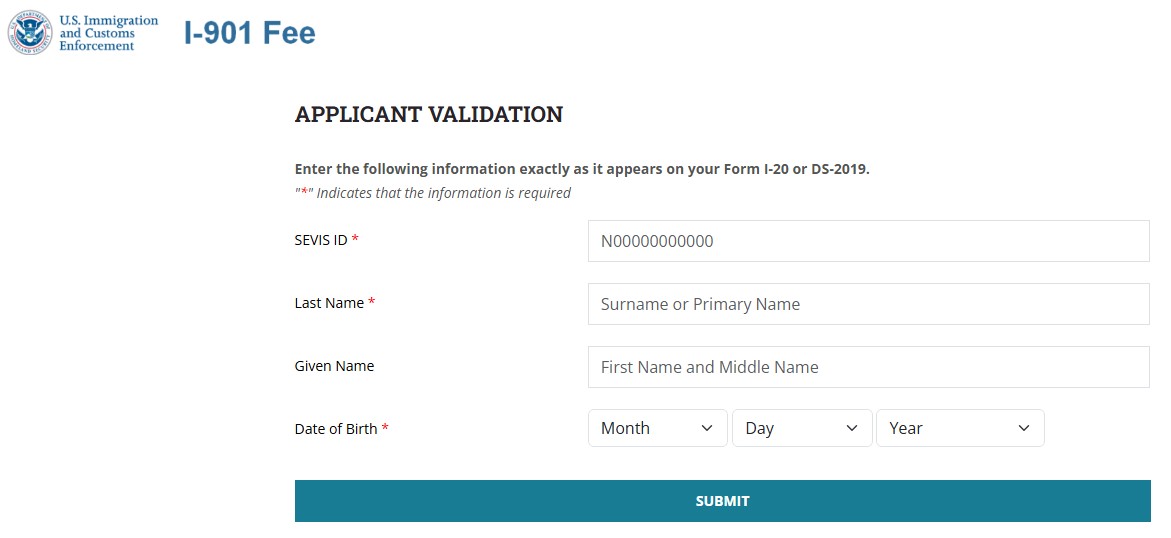Click the chevron arrow in Year selector
The height and width of the screenshot is (538, 1171).
coord(1024,428)
